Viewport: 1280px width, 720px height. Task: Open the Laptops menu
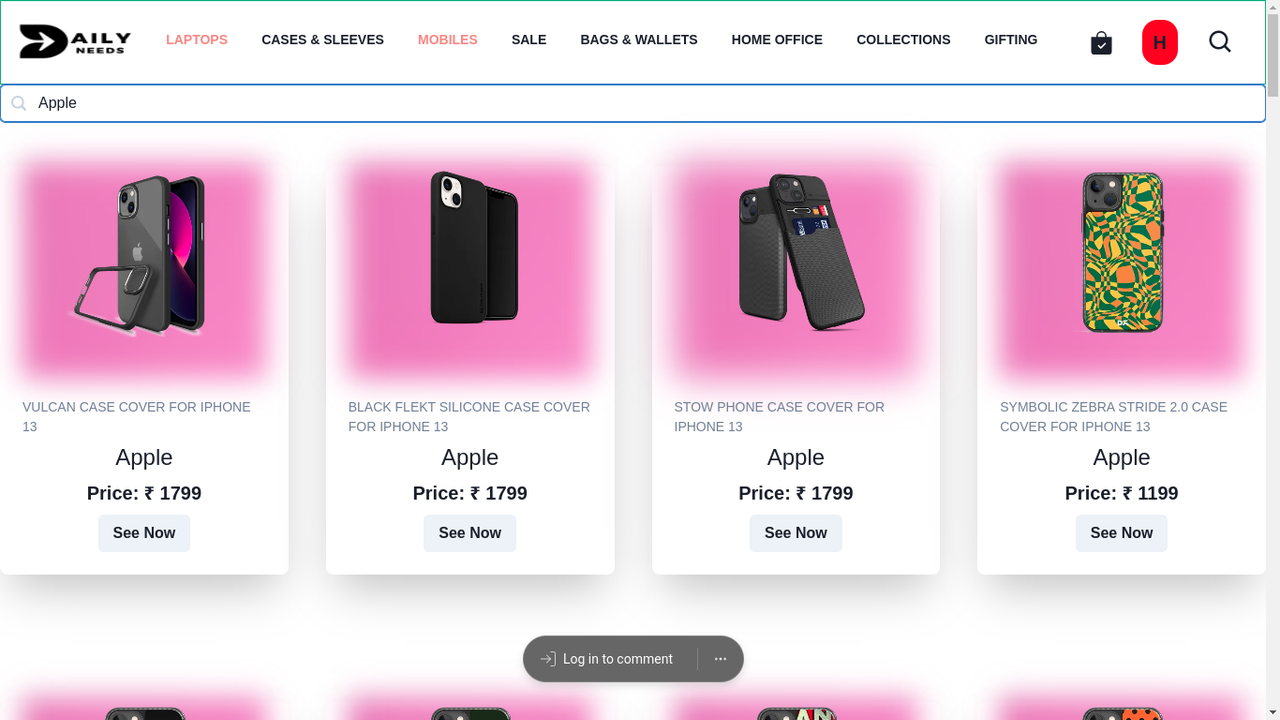click(197, 40)
